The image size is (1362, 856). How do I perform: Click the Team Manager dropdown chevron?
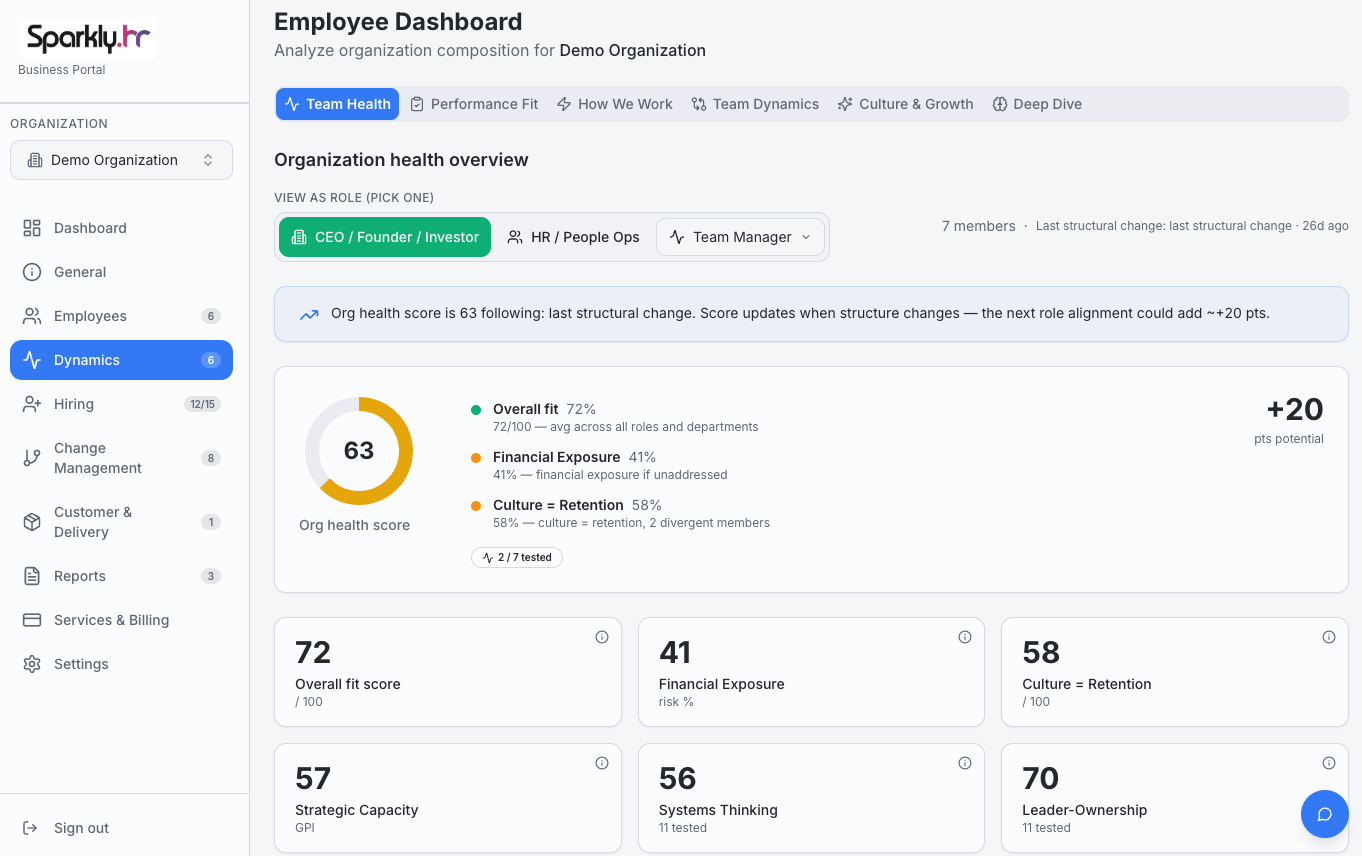pyautogui.click(x=806, y=237)
